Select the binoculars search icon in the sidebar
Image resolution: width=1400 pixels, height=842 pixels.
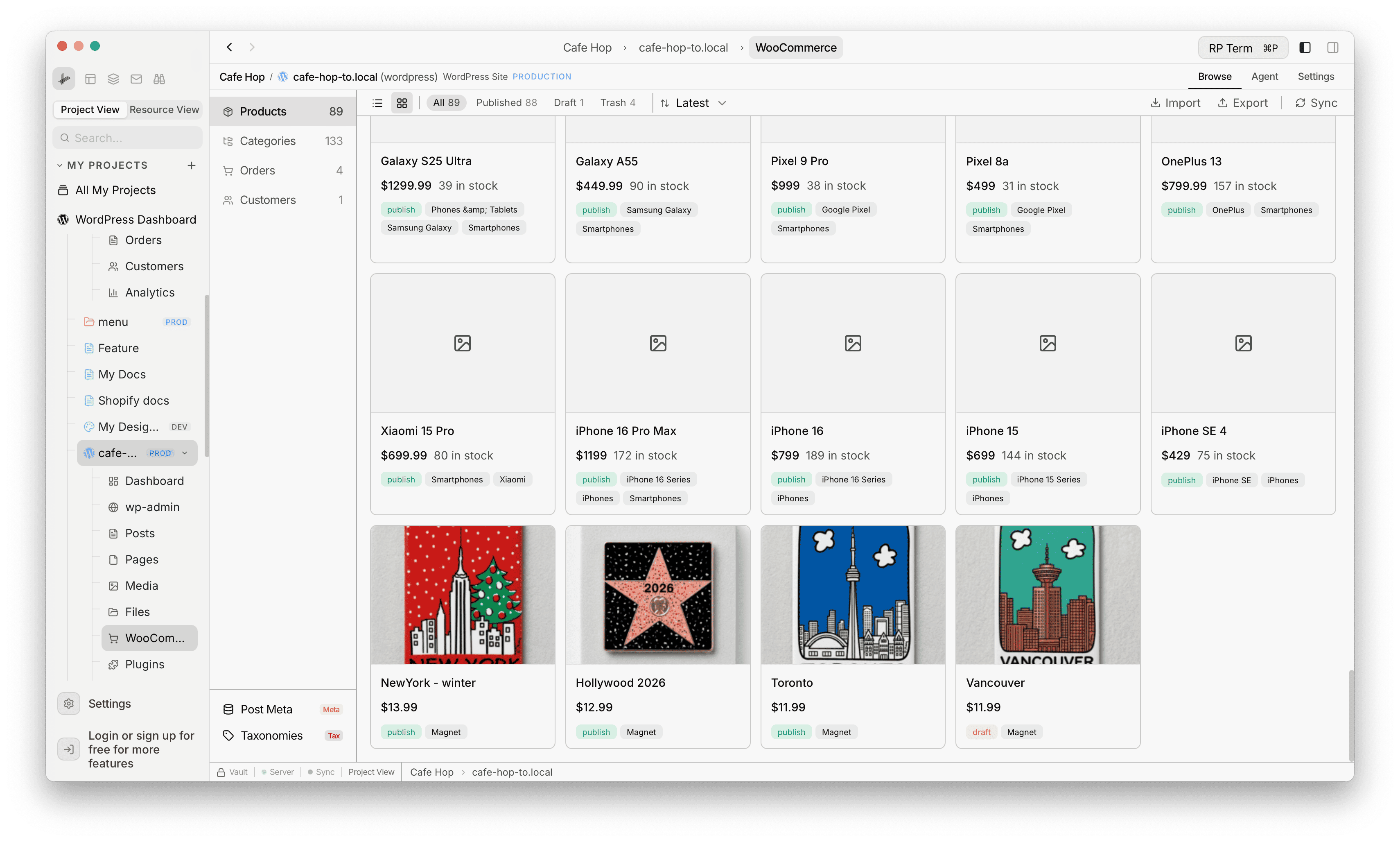(x=159, y=79)
